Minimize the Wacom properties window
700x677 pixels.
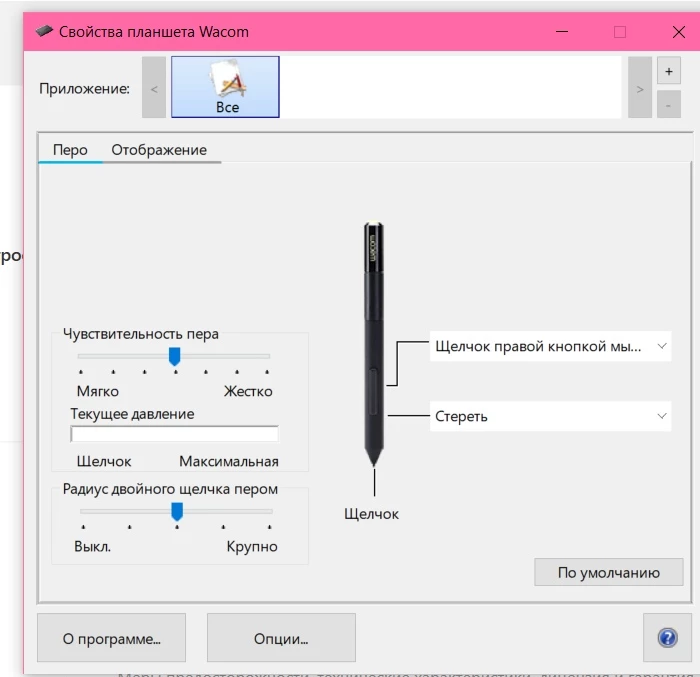point(562,32)
